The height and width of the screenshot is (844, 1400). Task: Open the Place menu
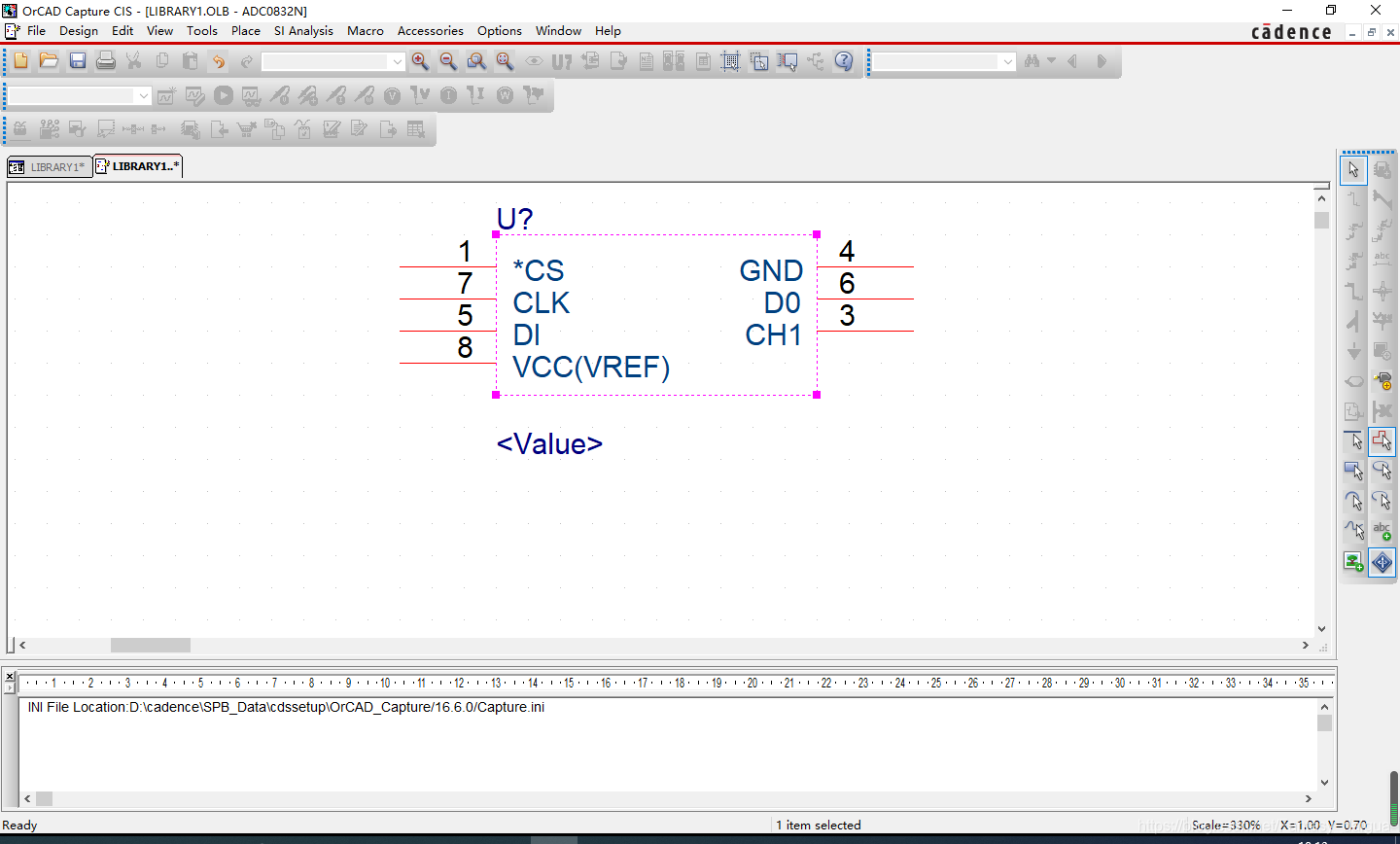click(245, 31)
